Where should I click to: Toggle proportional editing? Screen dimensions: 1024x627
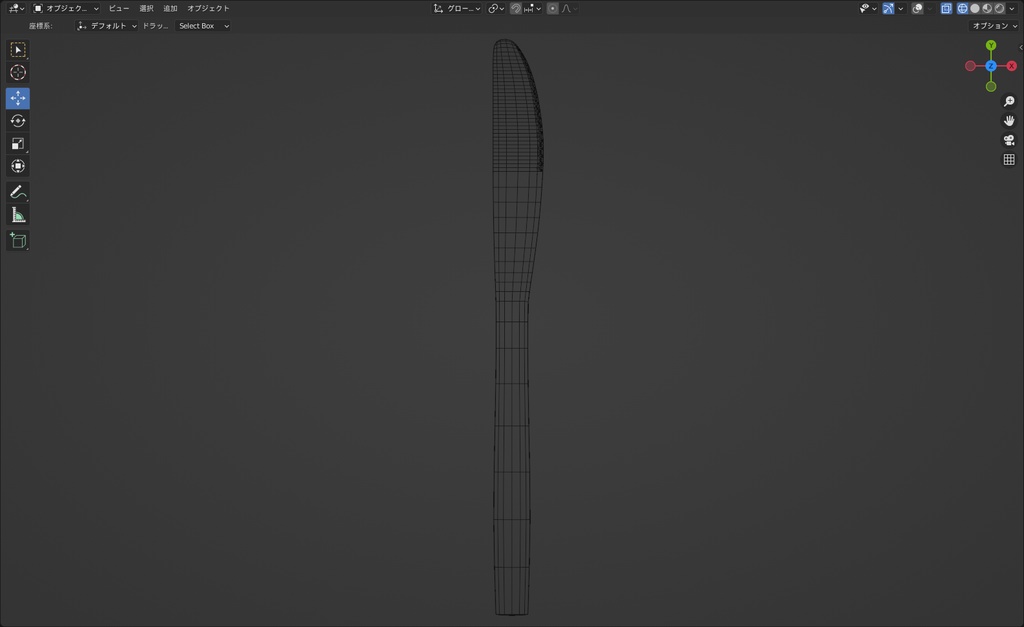click(552, 8)
